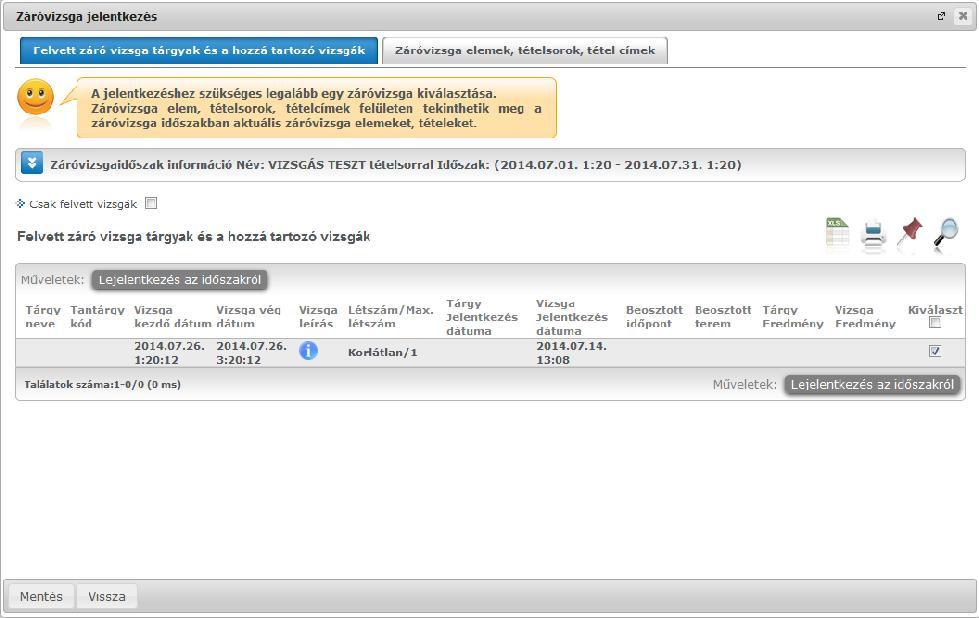Viewport: 979px width, 618px height.
Task: Pop out the dialog with the detach icon
Action: click(941, 17)
